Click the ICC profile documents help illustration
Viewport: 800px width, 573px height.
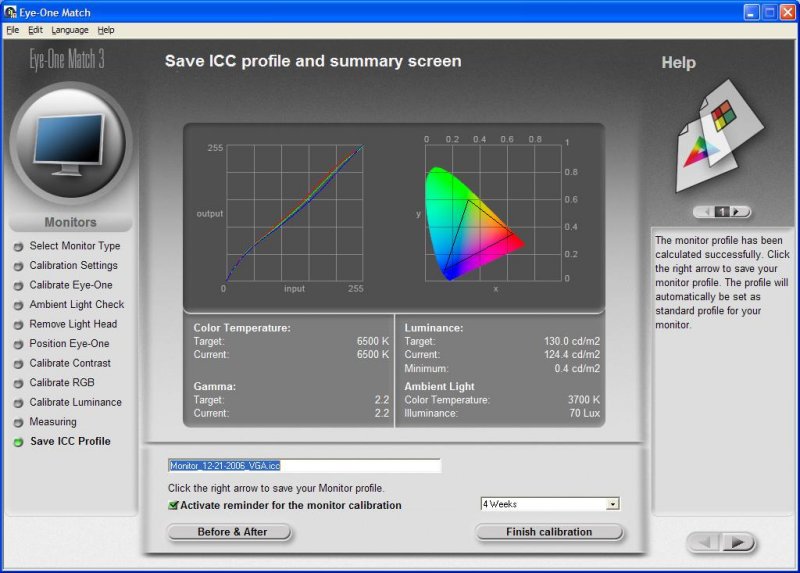(x=720, y=137)
